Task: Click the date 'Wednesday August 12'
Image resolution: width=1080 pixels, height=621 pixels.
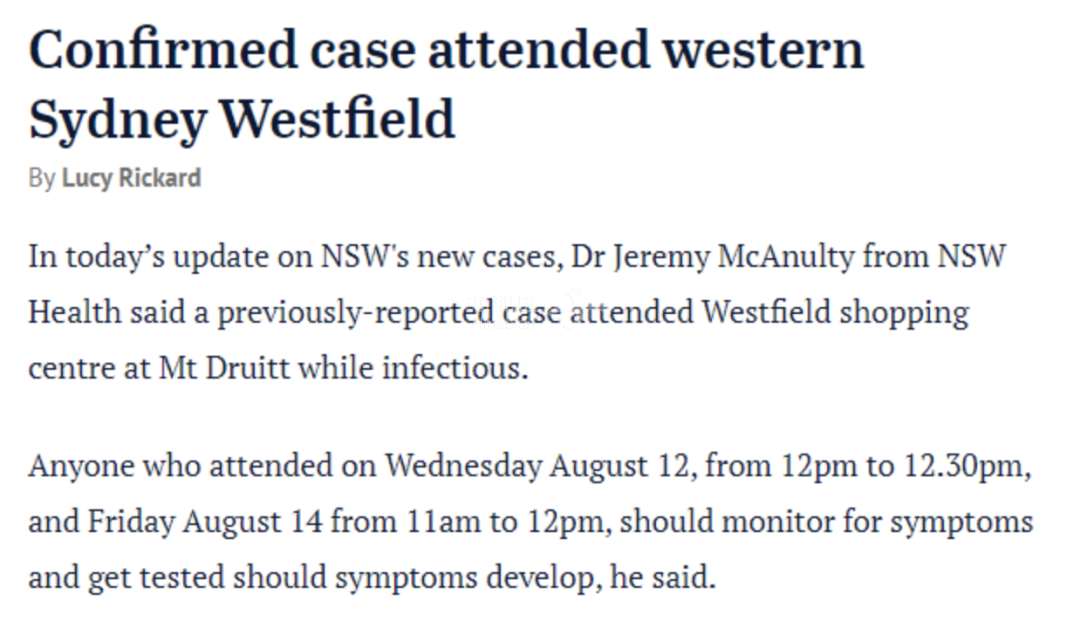Action: pyautogui.click(x=537, y=466)
